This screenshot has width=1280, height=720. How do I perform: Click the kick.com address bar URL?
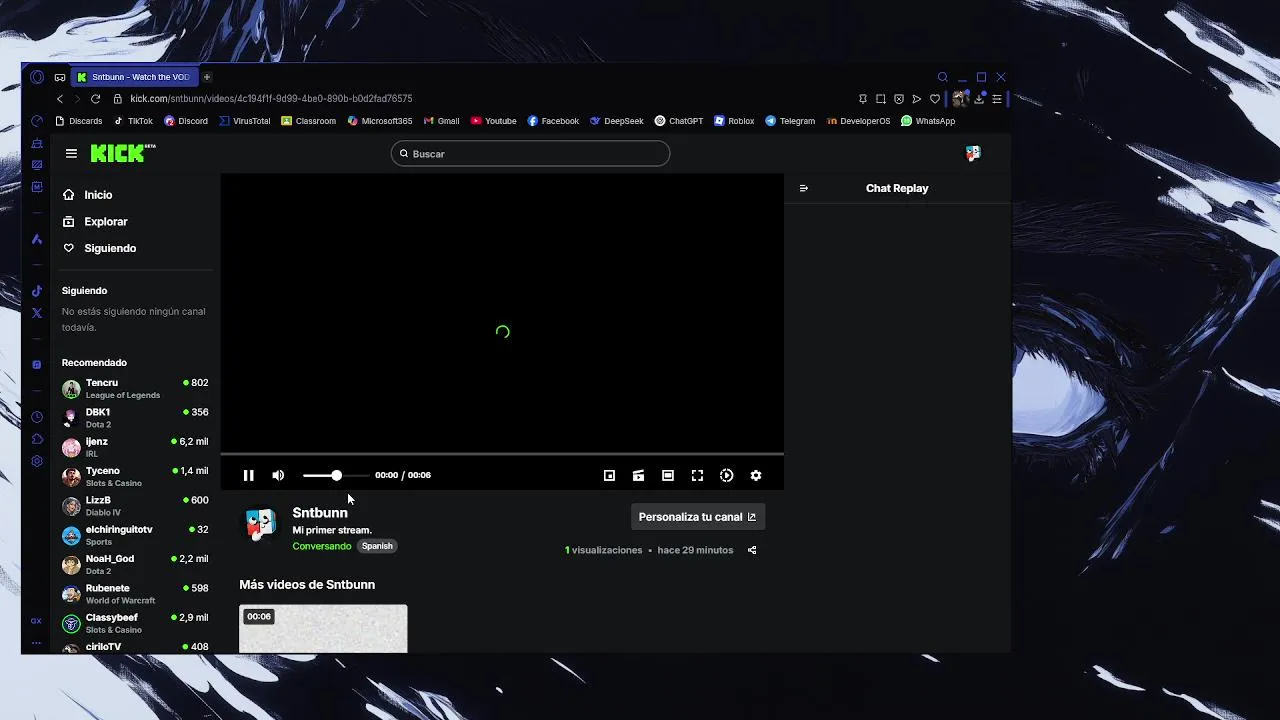tap(271, 99)
